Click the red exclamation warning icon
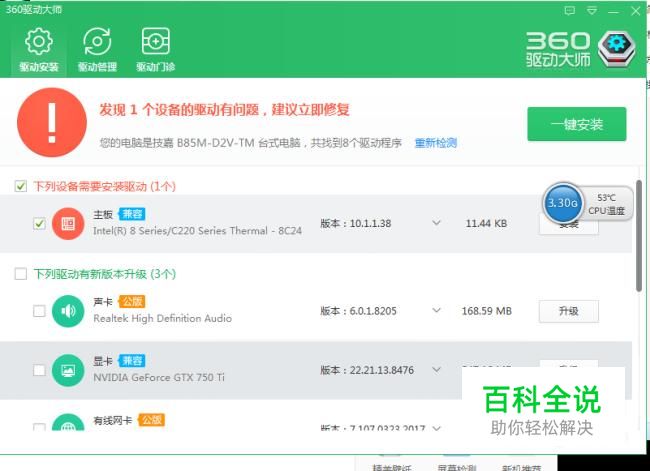Viewport: 650px width, 471px height. pos(52,122)
